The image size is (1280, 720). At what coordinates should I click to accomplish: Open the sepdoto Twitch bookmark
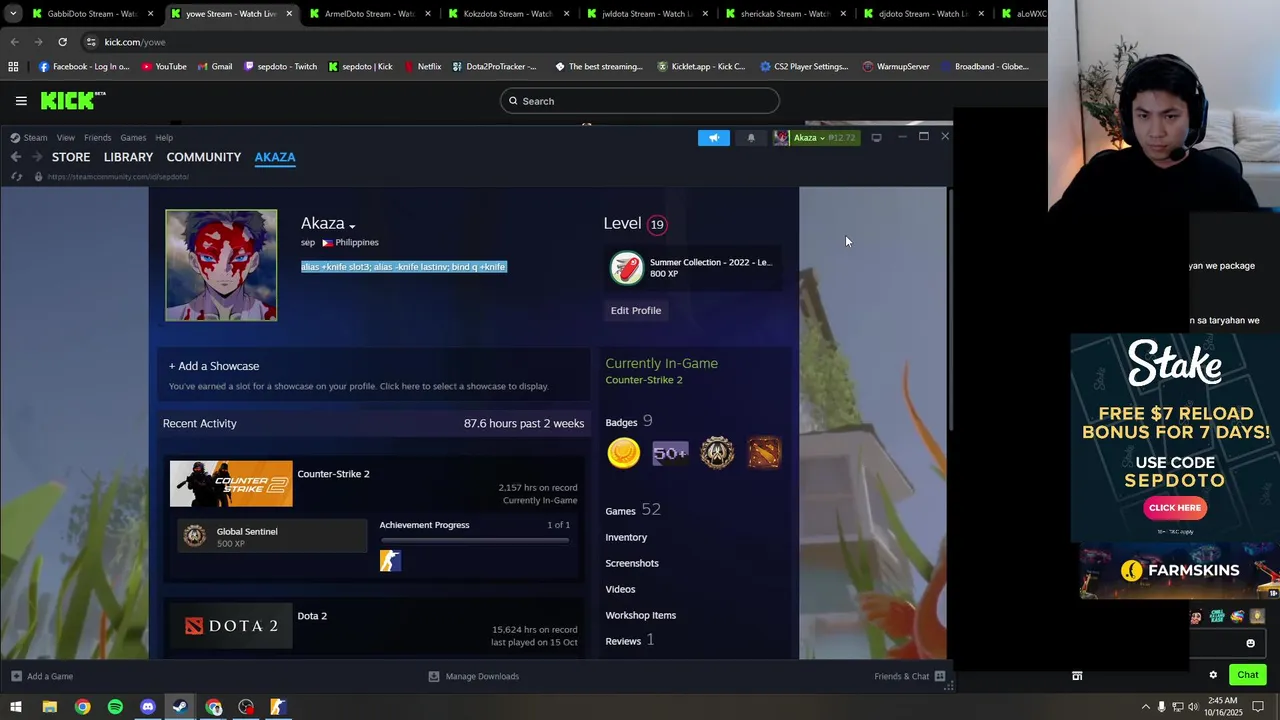click(x=281, y=67)
